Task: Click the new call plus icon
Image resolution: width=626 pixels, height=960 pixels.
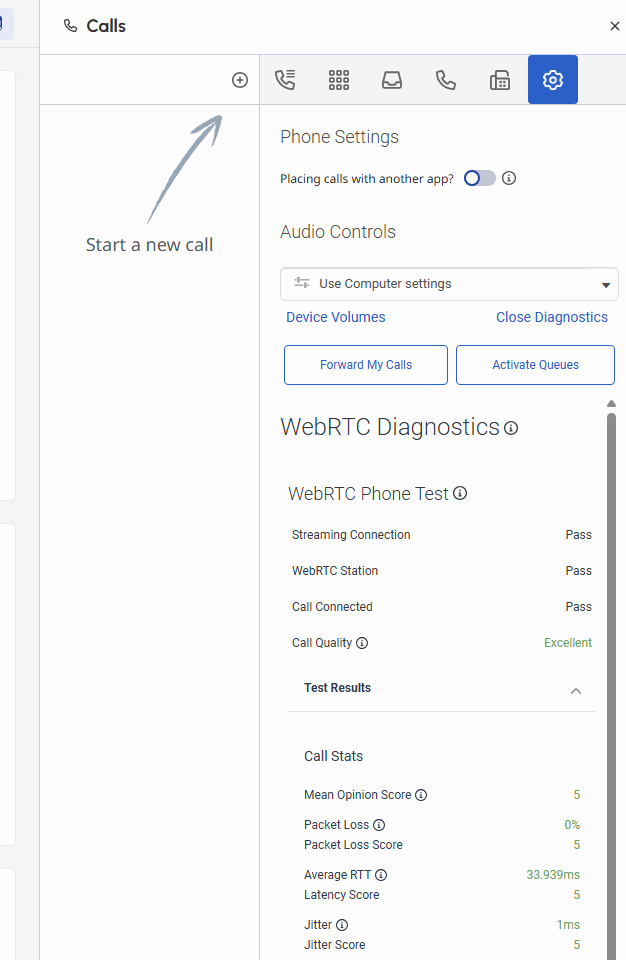Action: 240,80
